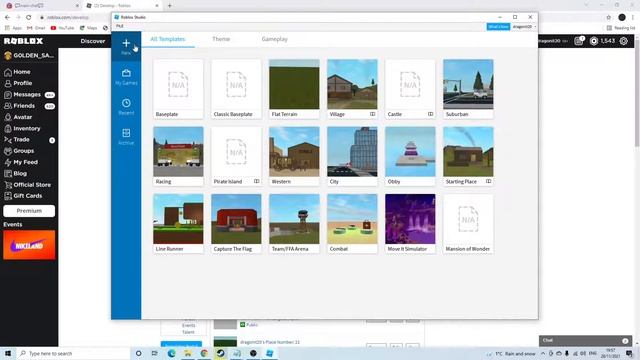Select the Team/FFA Arena template

294,224
